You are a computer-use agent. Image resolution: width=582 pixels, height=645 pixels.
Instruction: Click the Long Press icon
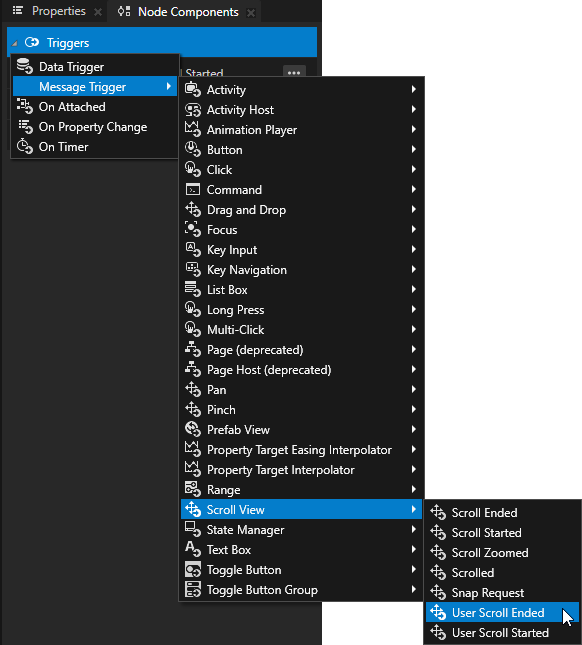tap(192, 309)
